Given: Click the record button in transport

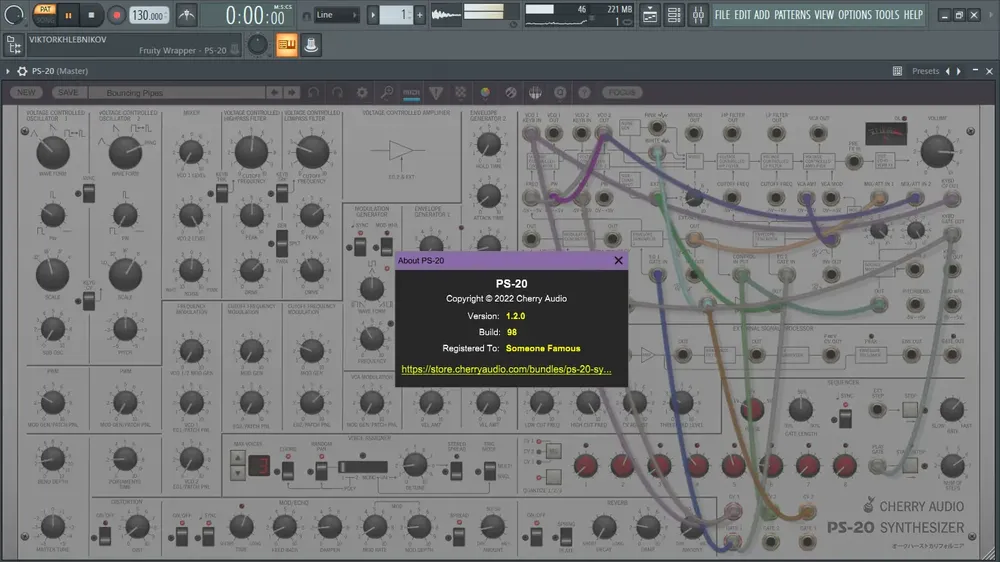Looking at the screenshot, I should pos(116,15).
